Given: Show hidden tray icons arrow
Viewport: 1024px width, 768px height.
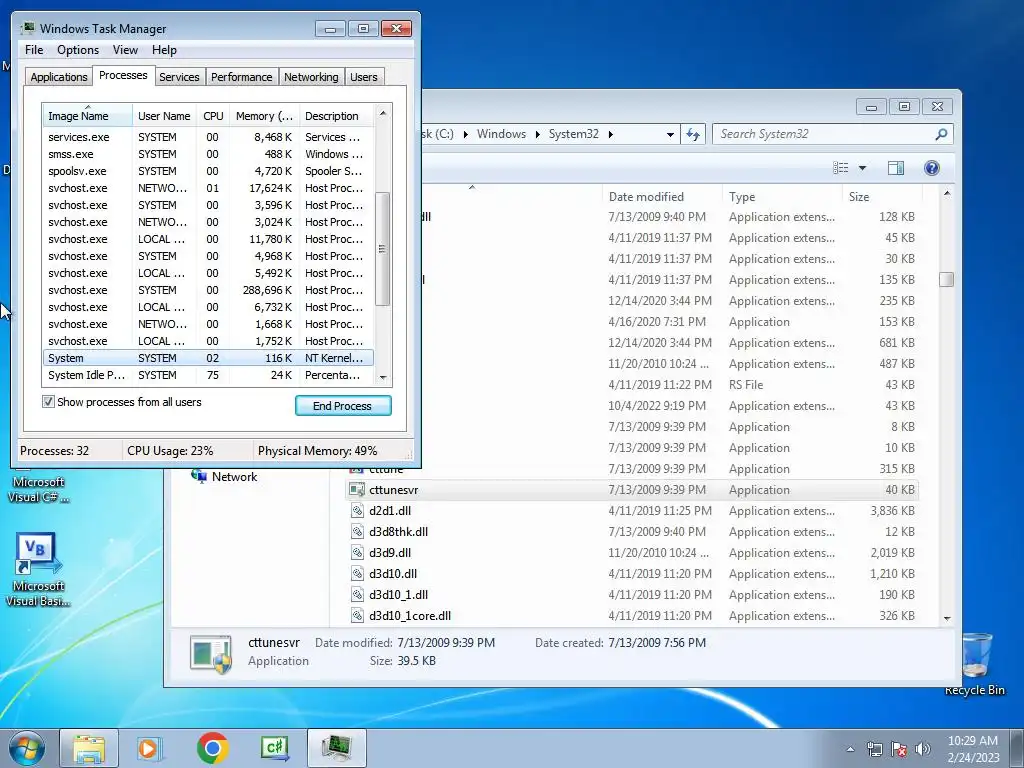Looking at the screenshot, I should [x=850, y=749].
